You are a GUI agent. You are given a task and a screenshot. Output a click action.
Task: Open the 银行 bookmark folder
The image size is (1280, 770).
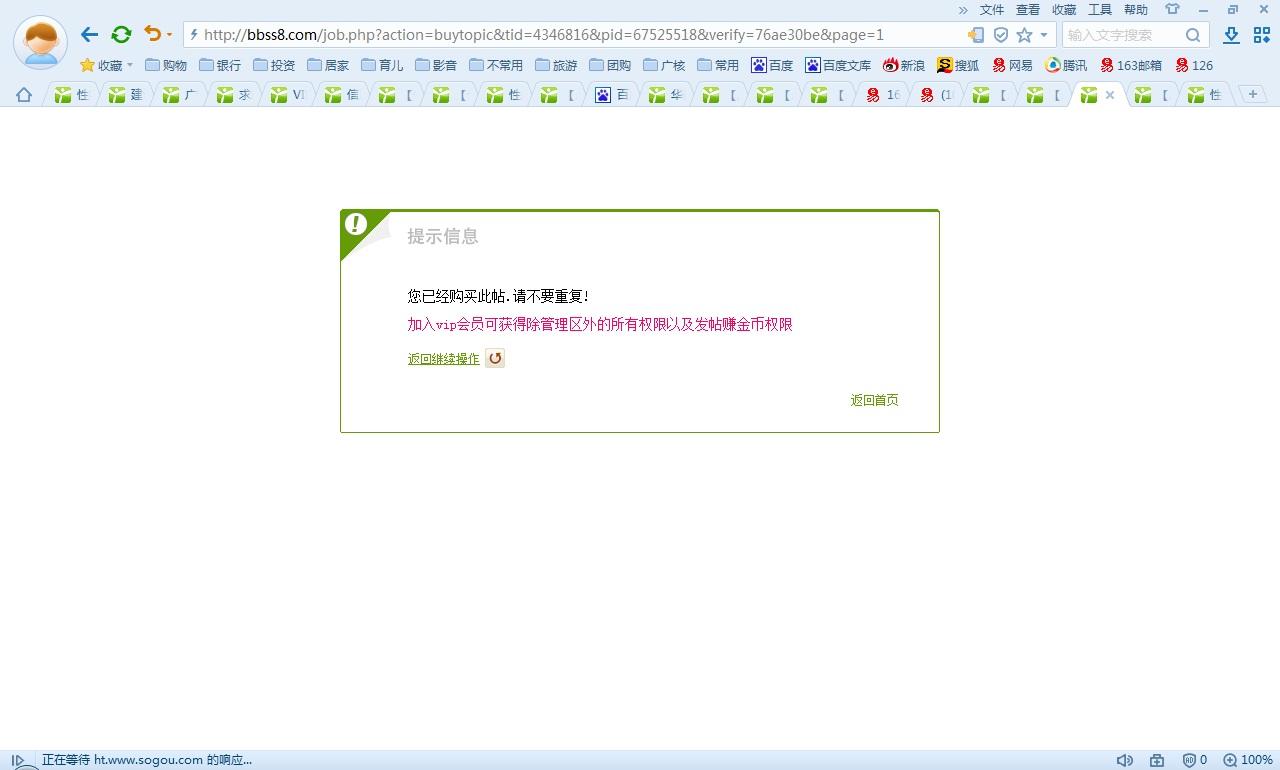coord(220,65)
